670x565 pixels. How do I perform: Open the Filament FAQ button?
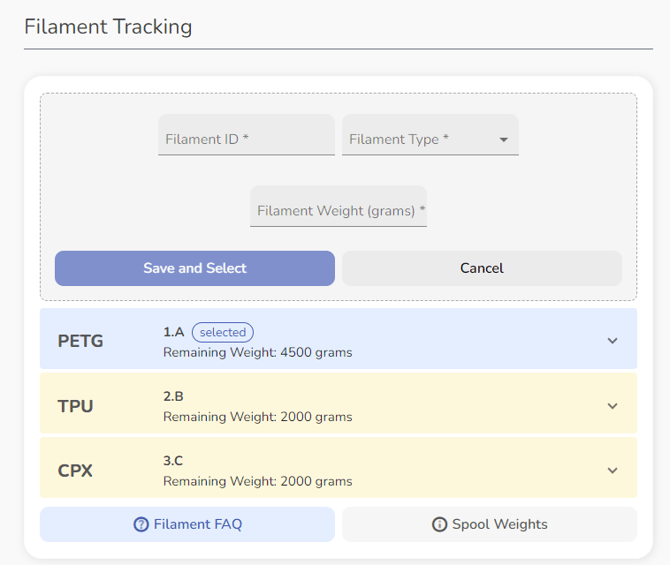click(187, 524)
